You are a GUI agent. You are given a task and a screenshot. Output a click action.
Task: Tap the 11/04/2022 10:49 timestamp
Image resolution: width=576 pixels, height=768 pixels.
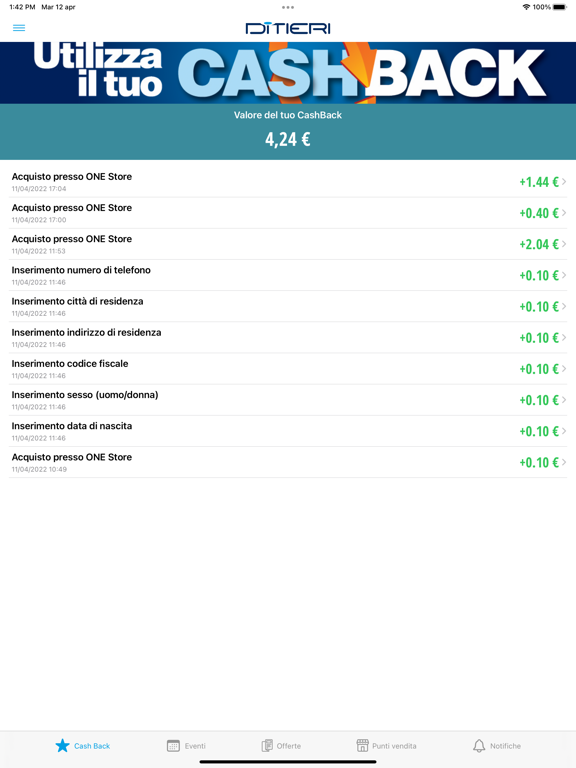tap(39, 469)
